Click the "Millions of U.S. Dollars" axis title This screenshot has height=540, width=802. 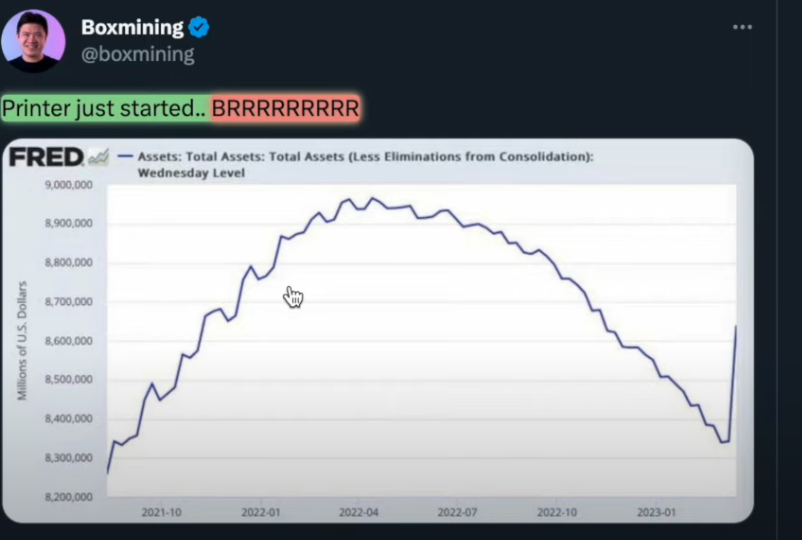22,341
